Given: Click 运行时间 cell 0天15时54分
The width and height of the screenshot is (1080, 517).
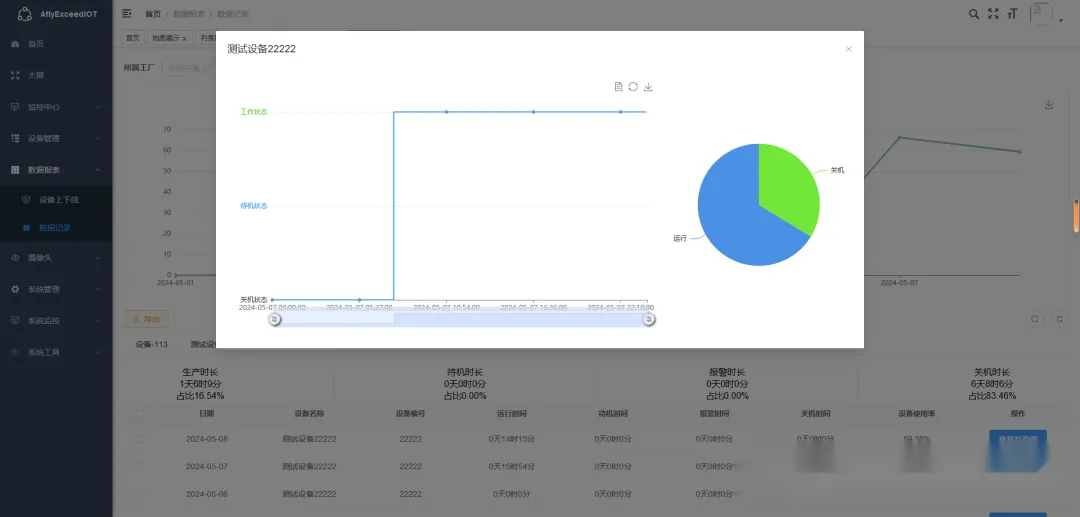Looking at the screenshot, I should click(x=512, y=466).
